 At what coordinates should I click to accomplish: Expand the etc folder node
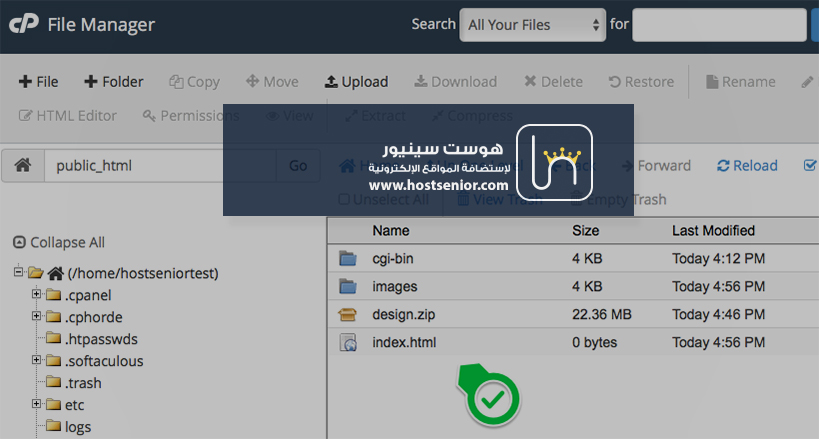pyautogui.click(x=36, y=403)
